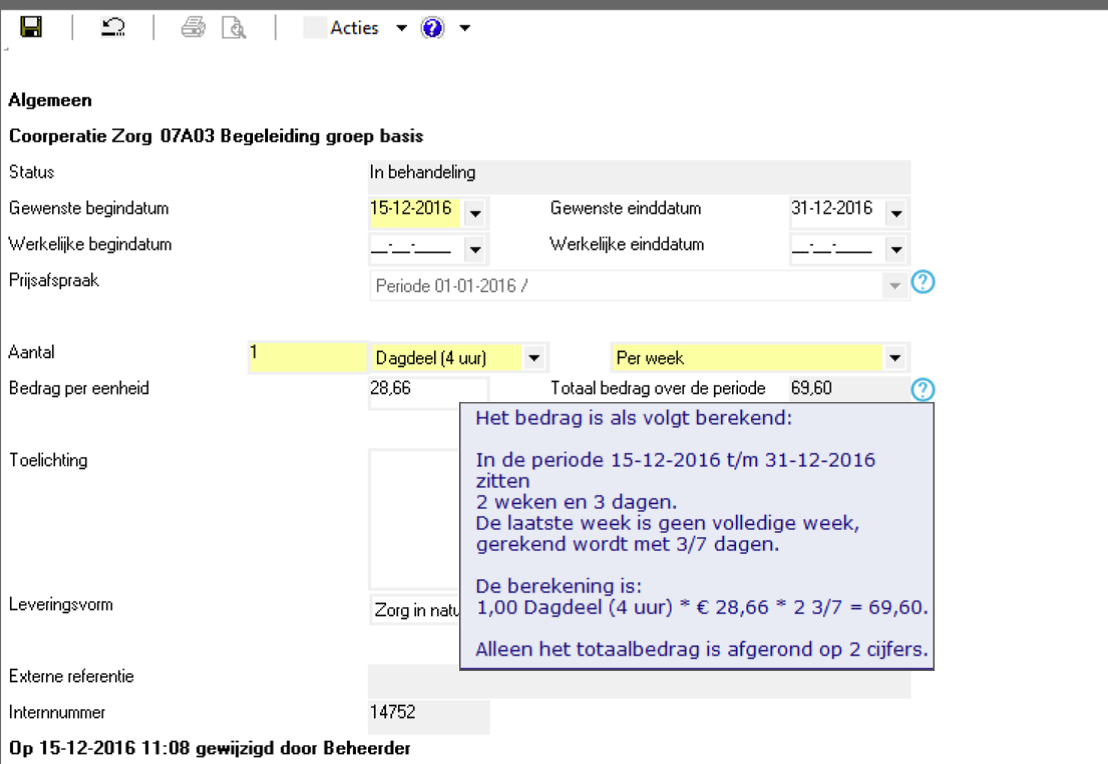This screenshot has height=764, width=1108.
Task: Click the Print preview icon
Action: tap(234, 28)
